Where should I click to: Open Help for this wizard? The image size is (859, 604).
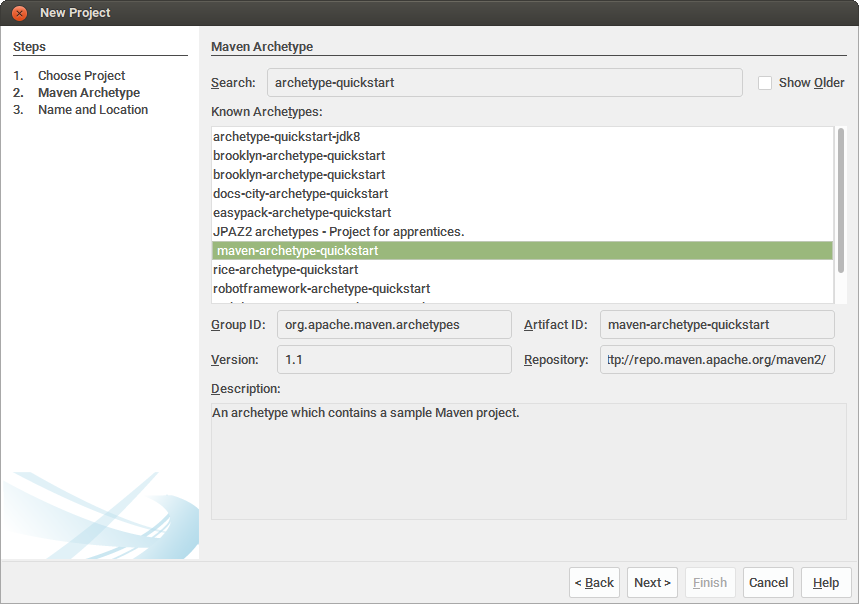tap(826, 582)
